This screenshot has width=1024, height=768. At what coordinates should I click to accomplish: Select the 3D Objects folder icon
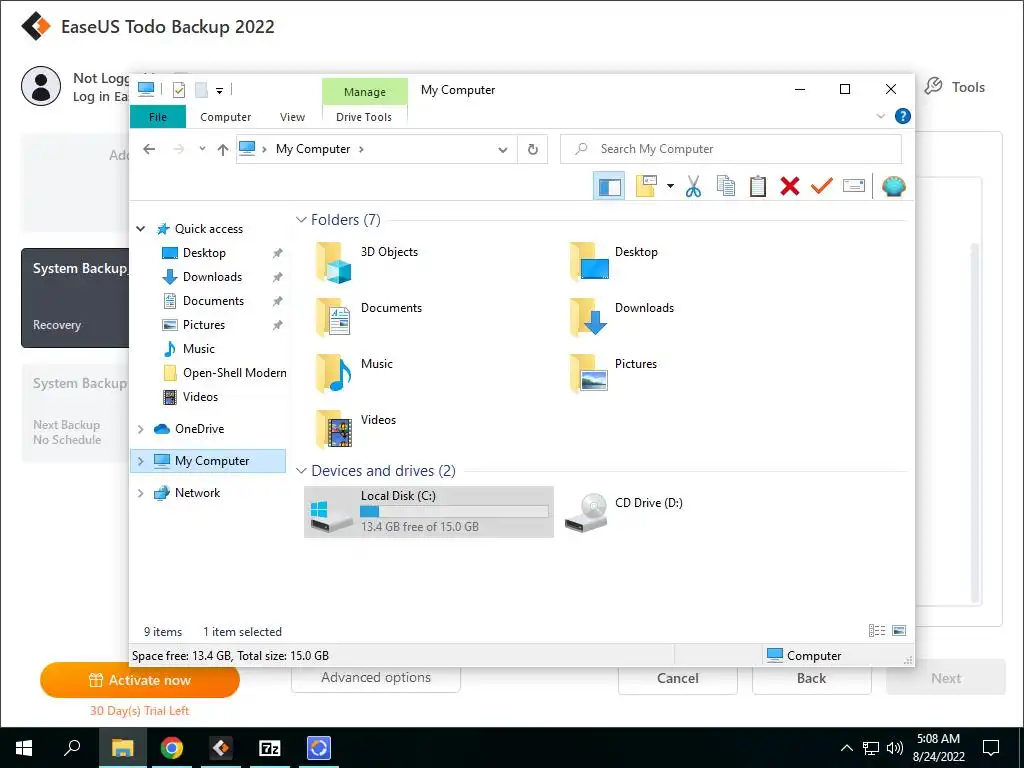(x=334, y=262)
